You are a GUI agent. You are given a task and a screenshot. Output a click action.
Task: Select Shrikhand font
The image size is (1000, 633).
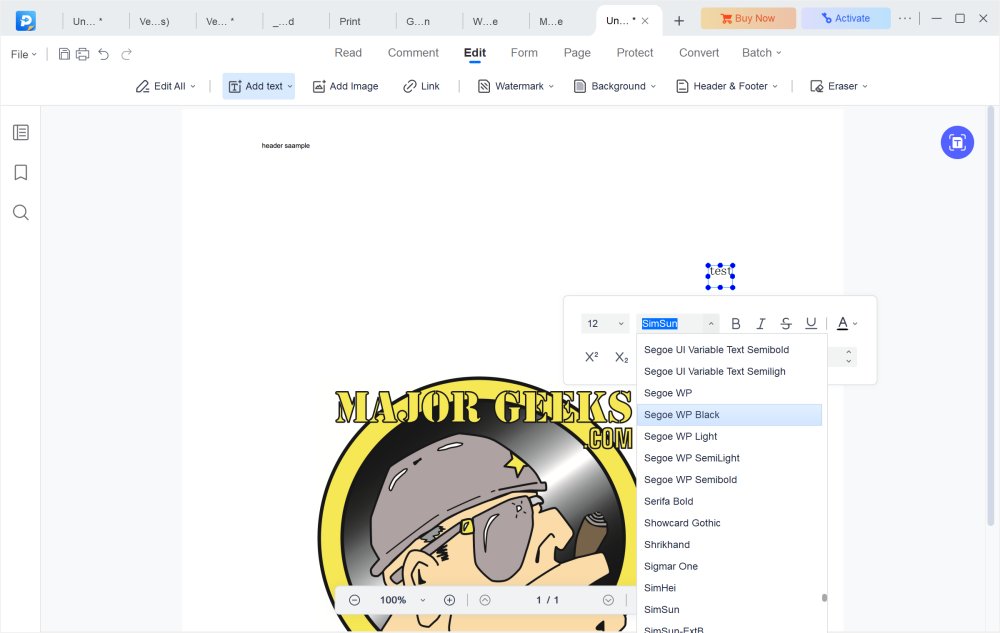tap(729, 544)
